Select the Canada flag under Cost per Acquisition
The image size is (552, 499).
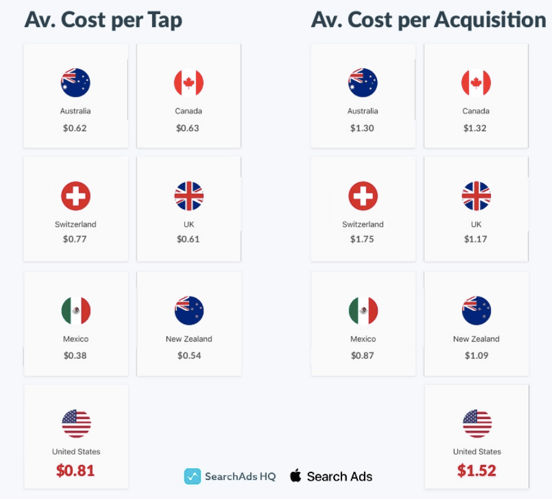pyautogui.click(x=476, y=82)
